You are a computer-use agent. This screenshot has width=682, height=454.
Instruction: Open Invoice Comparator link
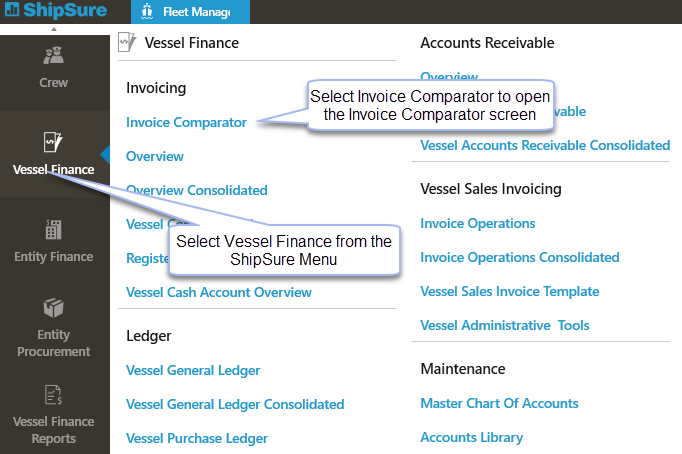coord(186,122)
